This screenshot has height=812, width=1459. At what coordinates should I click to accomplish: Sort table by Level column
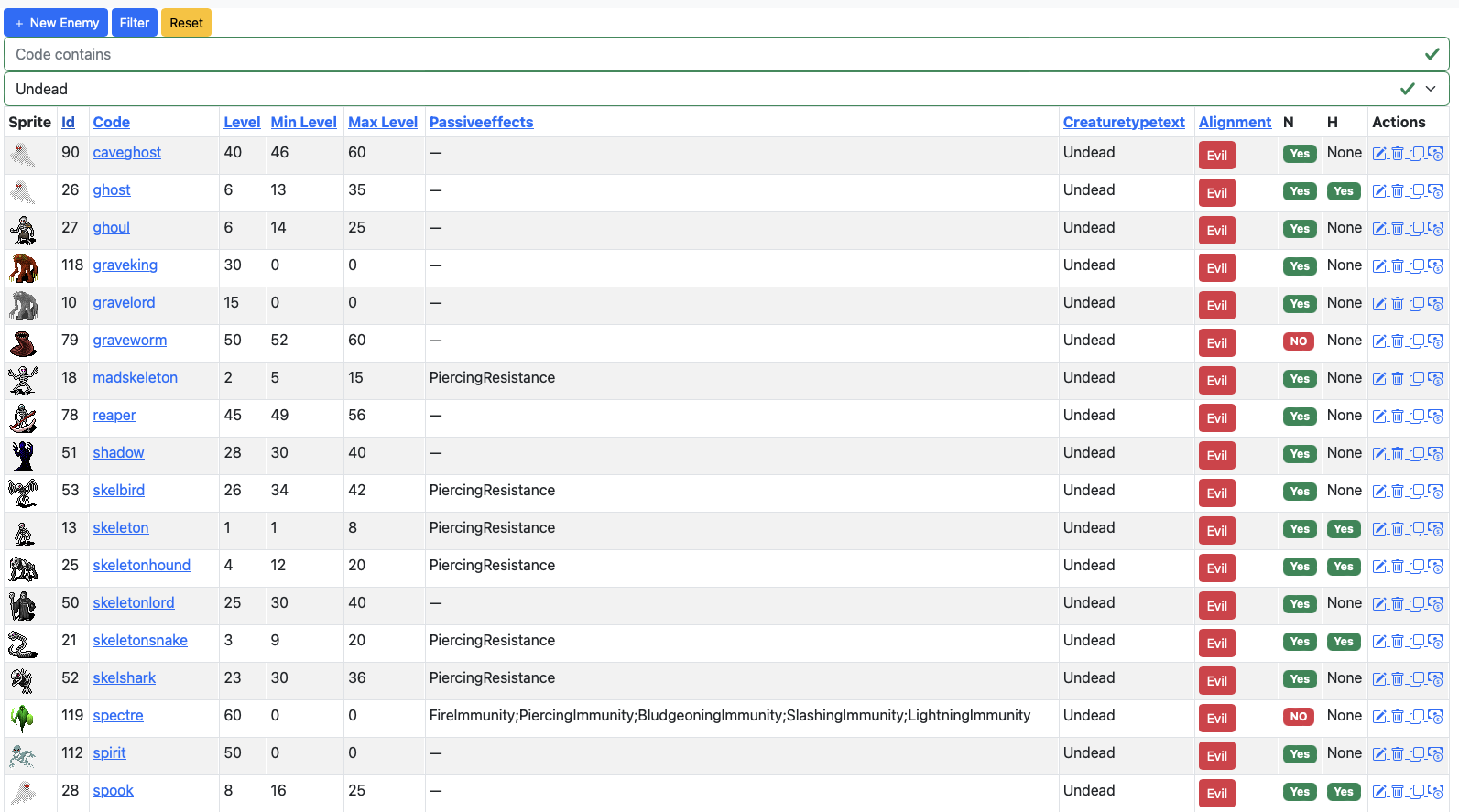[x=242, y=122]
